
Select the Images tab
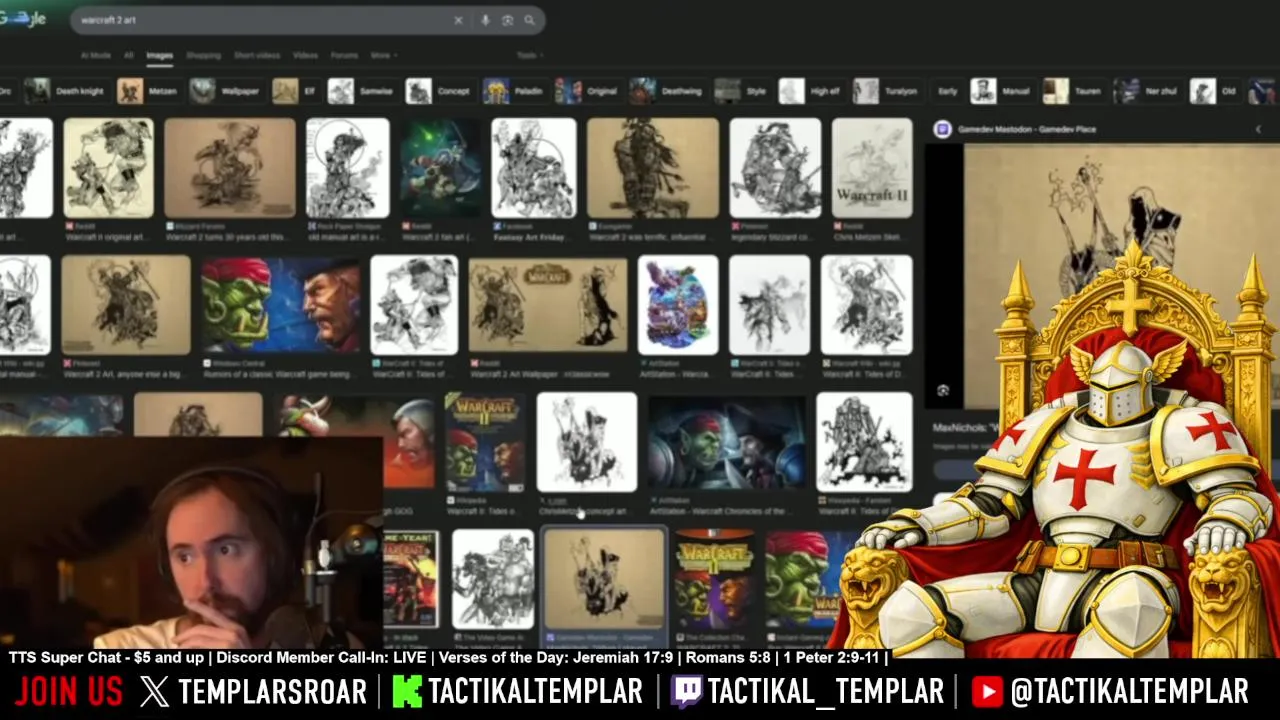[x=160, y=55]
